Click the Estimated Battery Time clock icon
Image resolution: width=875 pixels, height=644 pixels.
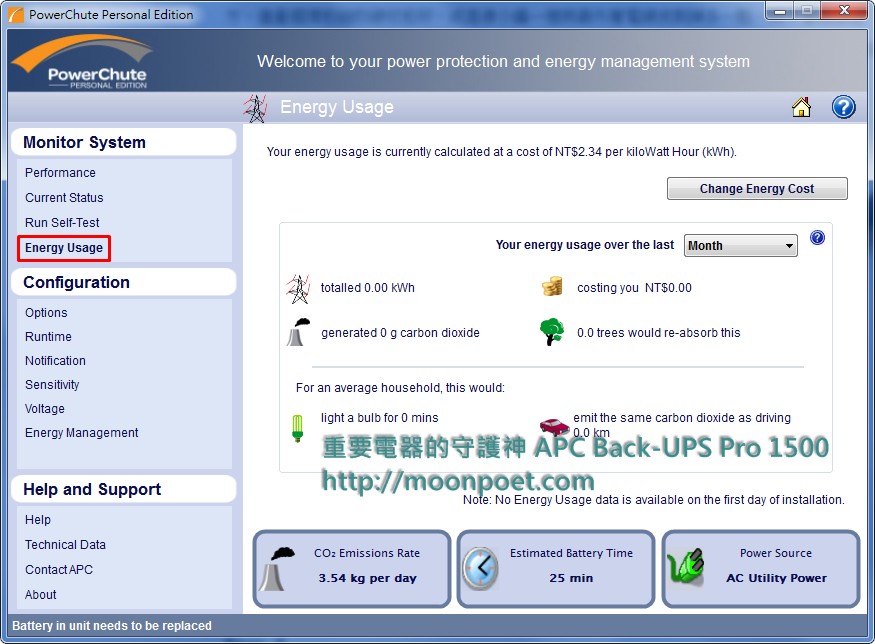(481, 569)
